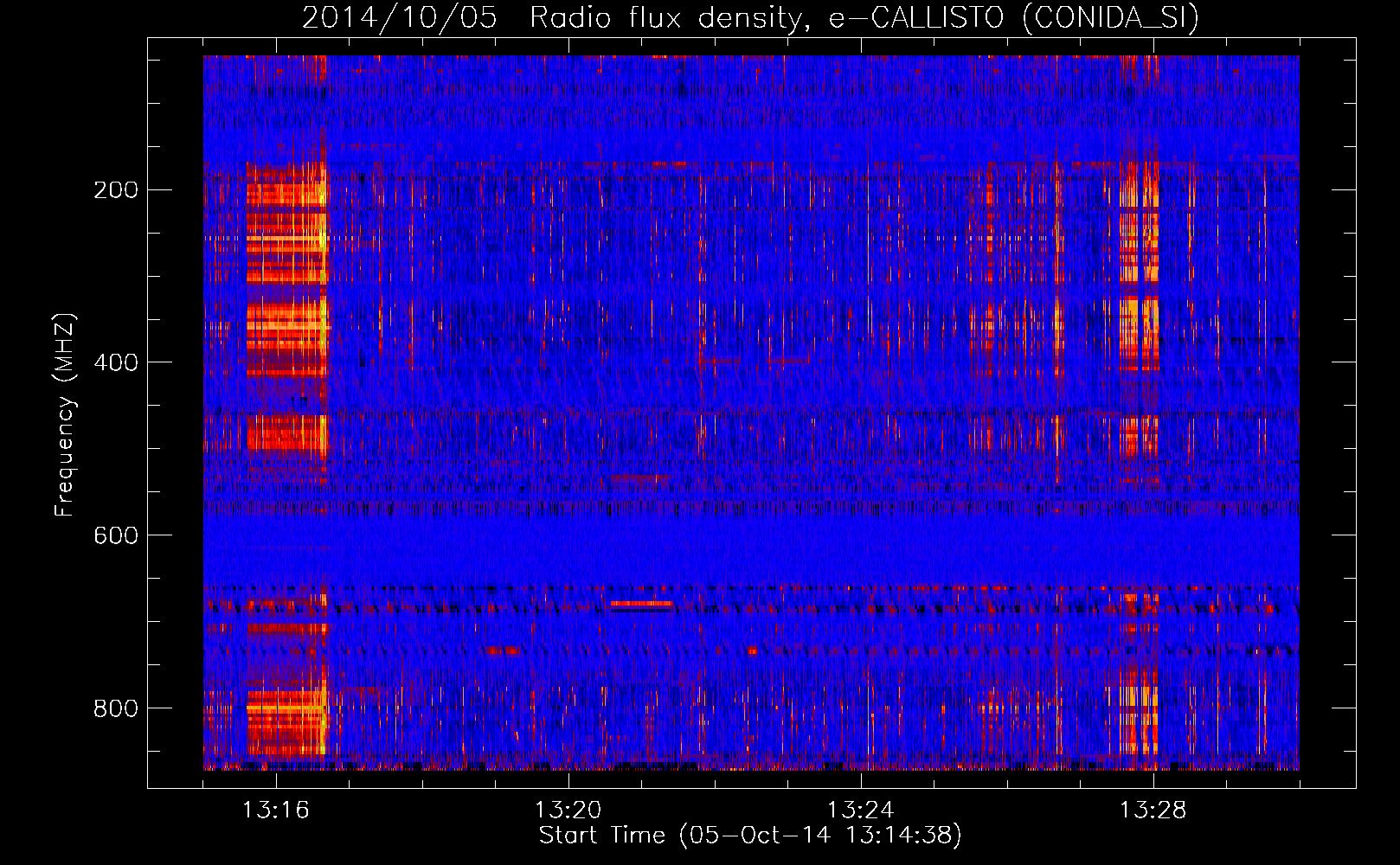Screen dimensions: 1400x865
Task: Click the 13:16 time tick label
Action: click(x=275, y=811)
